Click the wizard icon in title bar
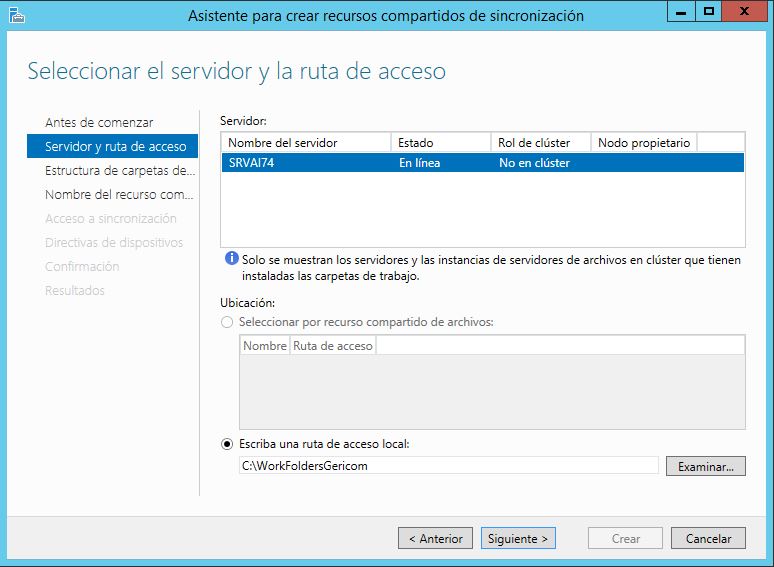This screenshot has height=567, width=774. coord(16,14)
